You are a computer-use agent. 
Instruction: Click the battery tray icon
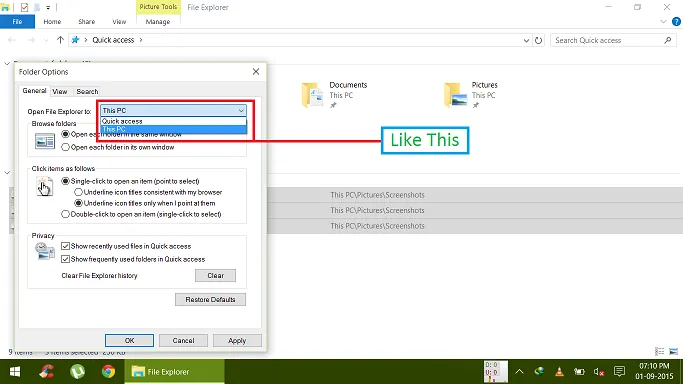579,371
